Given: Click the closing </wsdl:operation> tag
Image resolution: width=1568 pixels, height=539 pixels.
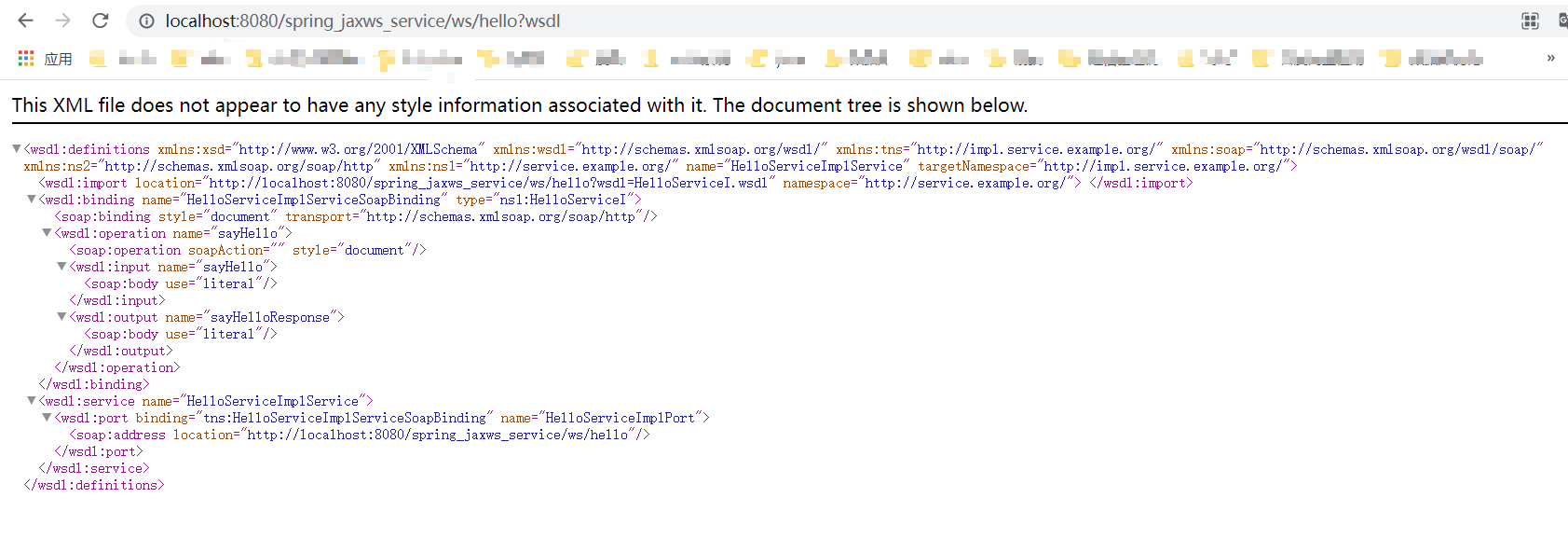Looking at the screenshot, I should click(x=117, y=367).
